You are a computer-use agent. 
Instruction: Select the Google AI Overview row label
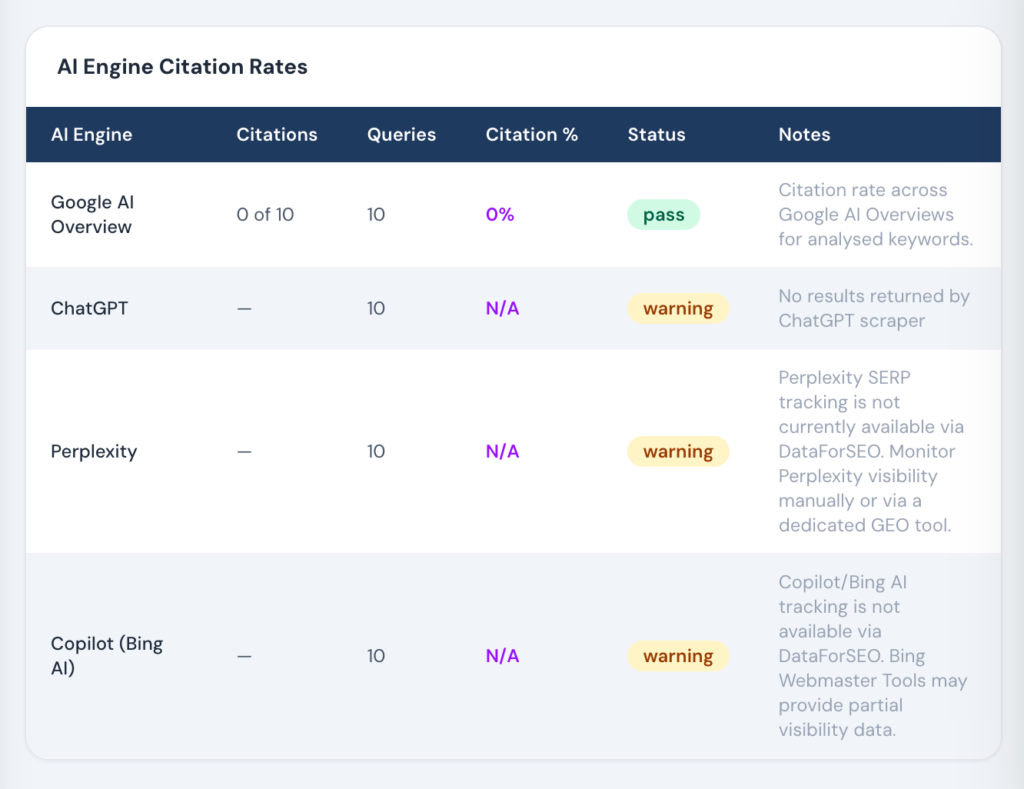pyautogui.click(x=92, y=214)
